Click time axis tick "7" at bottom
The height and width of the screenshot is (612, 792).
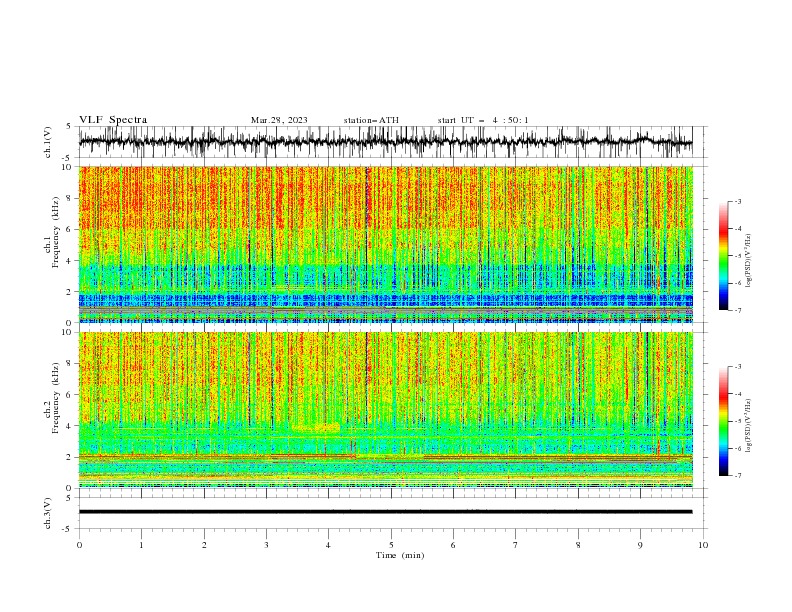(x=516, y=545)
